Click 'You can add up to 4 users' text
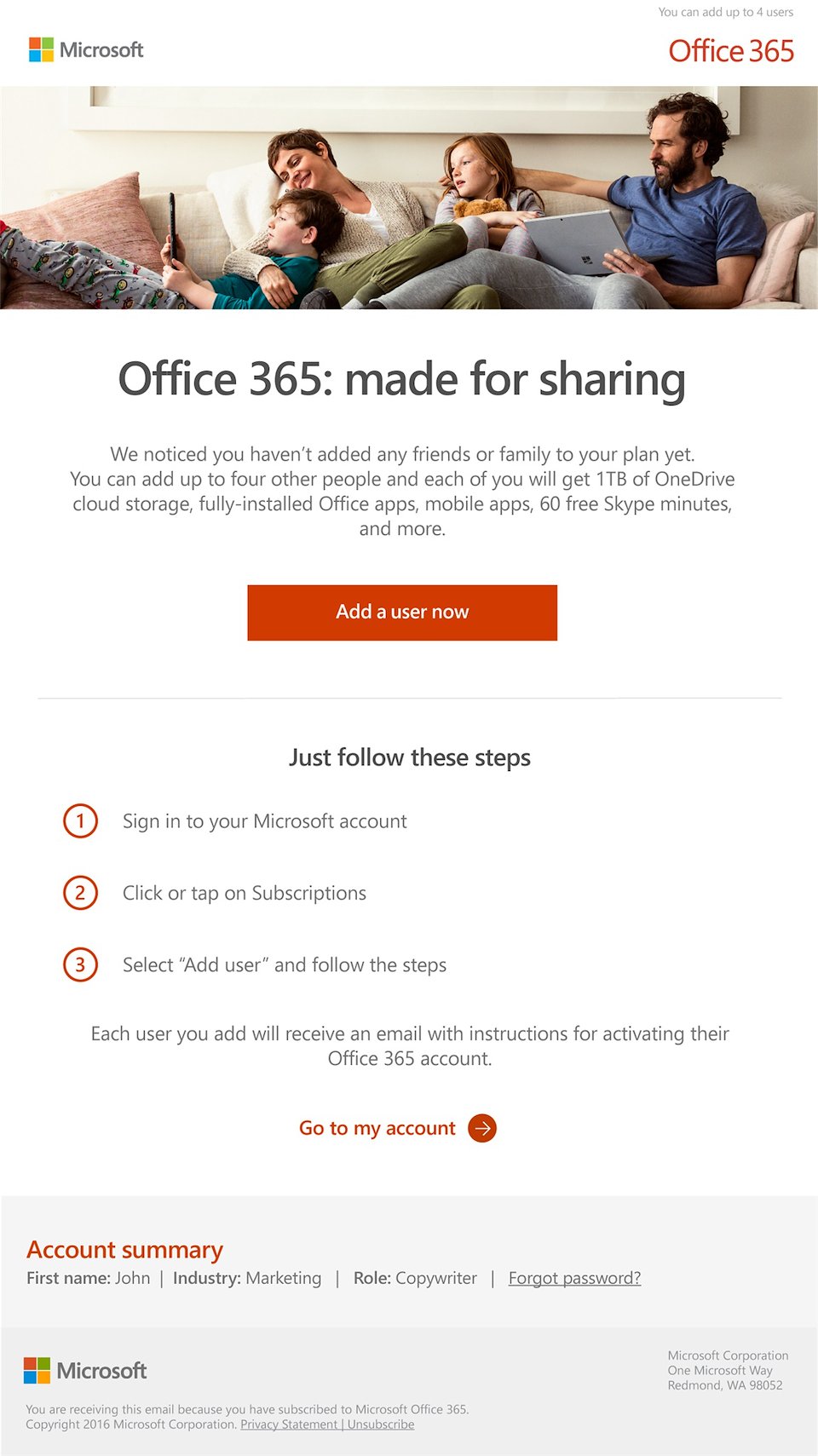 (x=725, y=12)
